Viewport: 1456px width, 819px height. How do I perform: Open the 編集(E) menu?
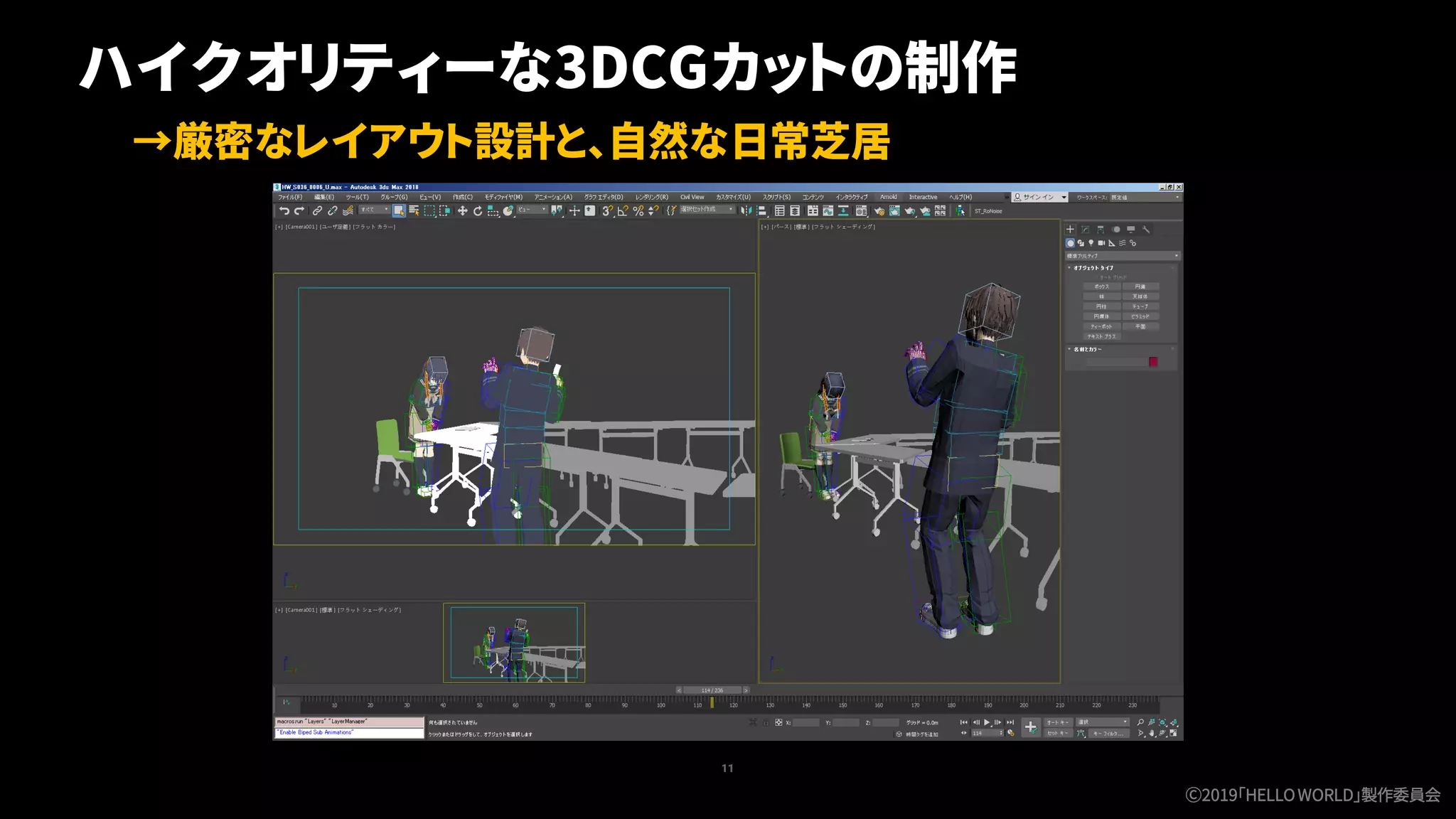(324, 197)
